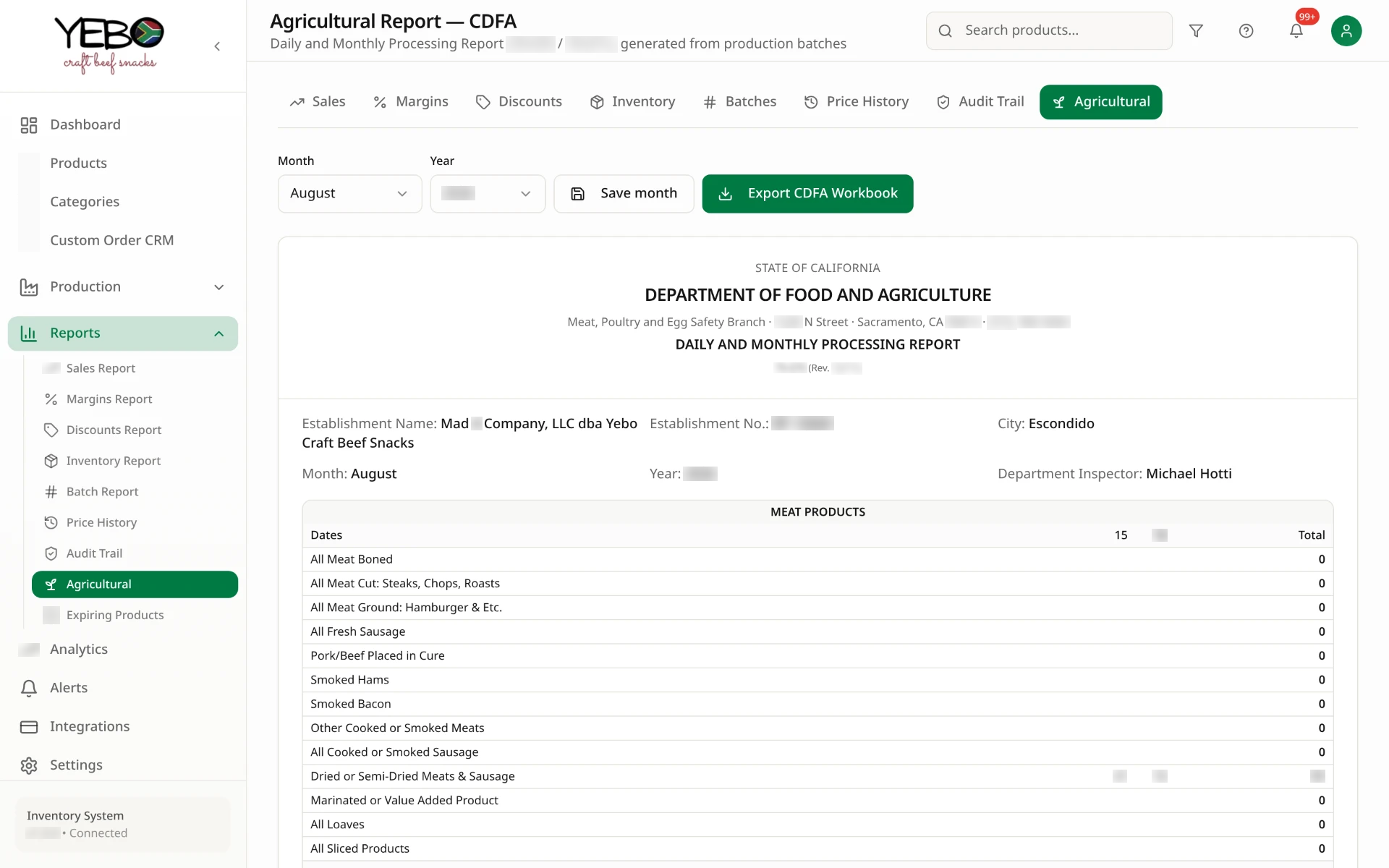Click the download icon on Export CDFA Workbook

point(726,194)
